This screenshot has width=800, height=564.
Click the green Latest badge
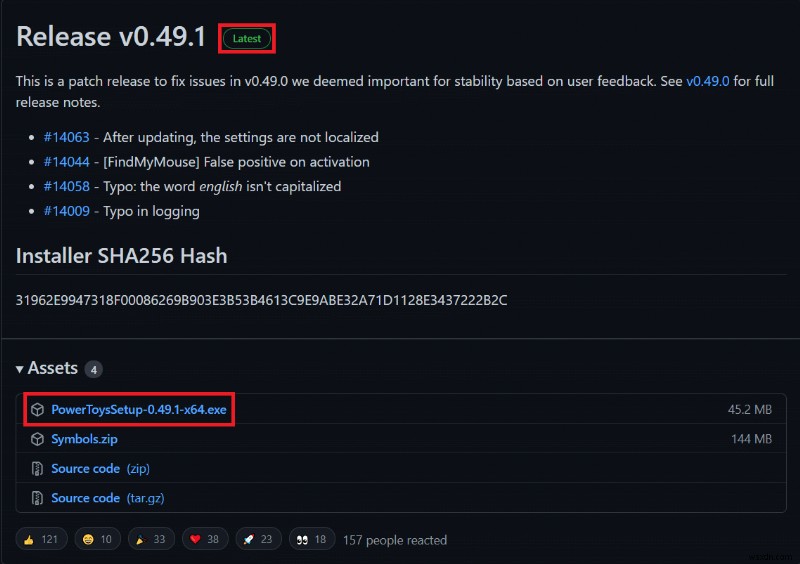coord(247,38)
